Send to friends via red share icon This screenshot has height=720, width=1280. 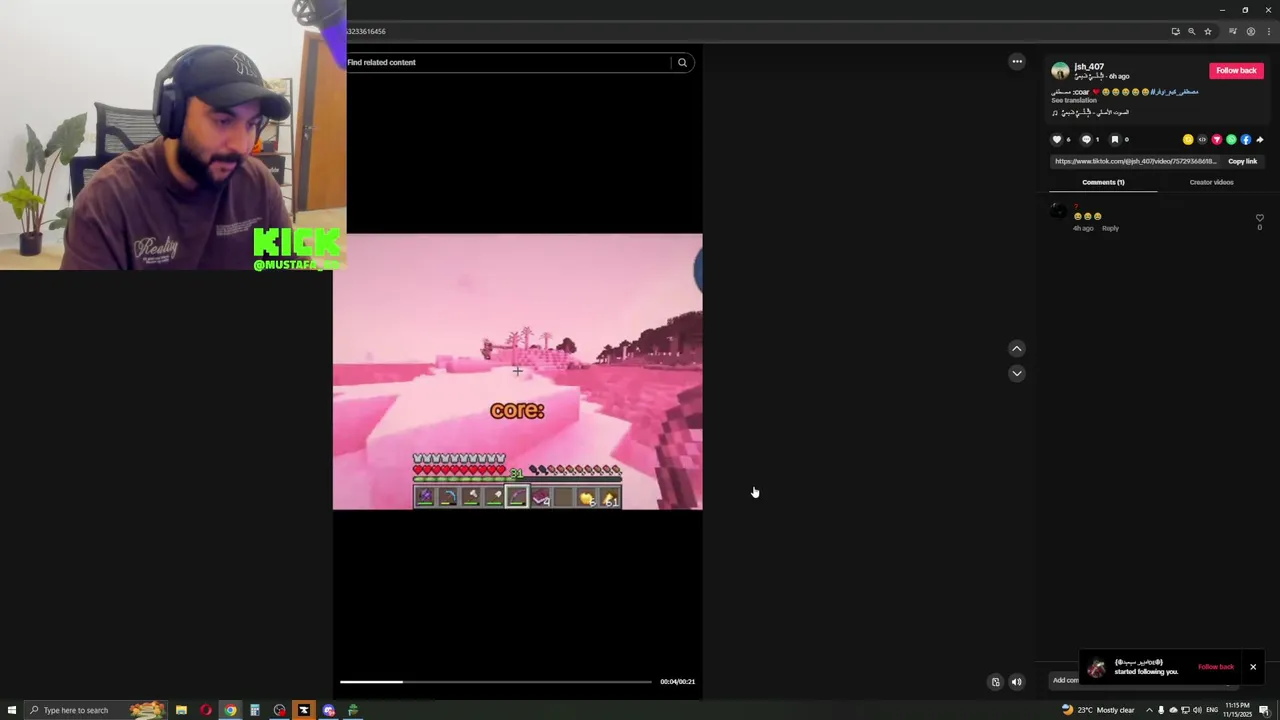click(x=1217, y=140)
